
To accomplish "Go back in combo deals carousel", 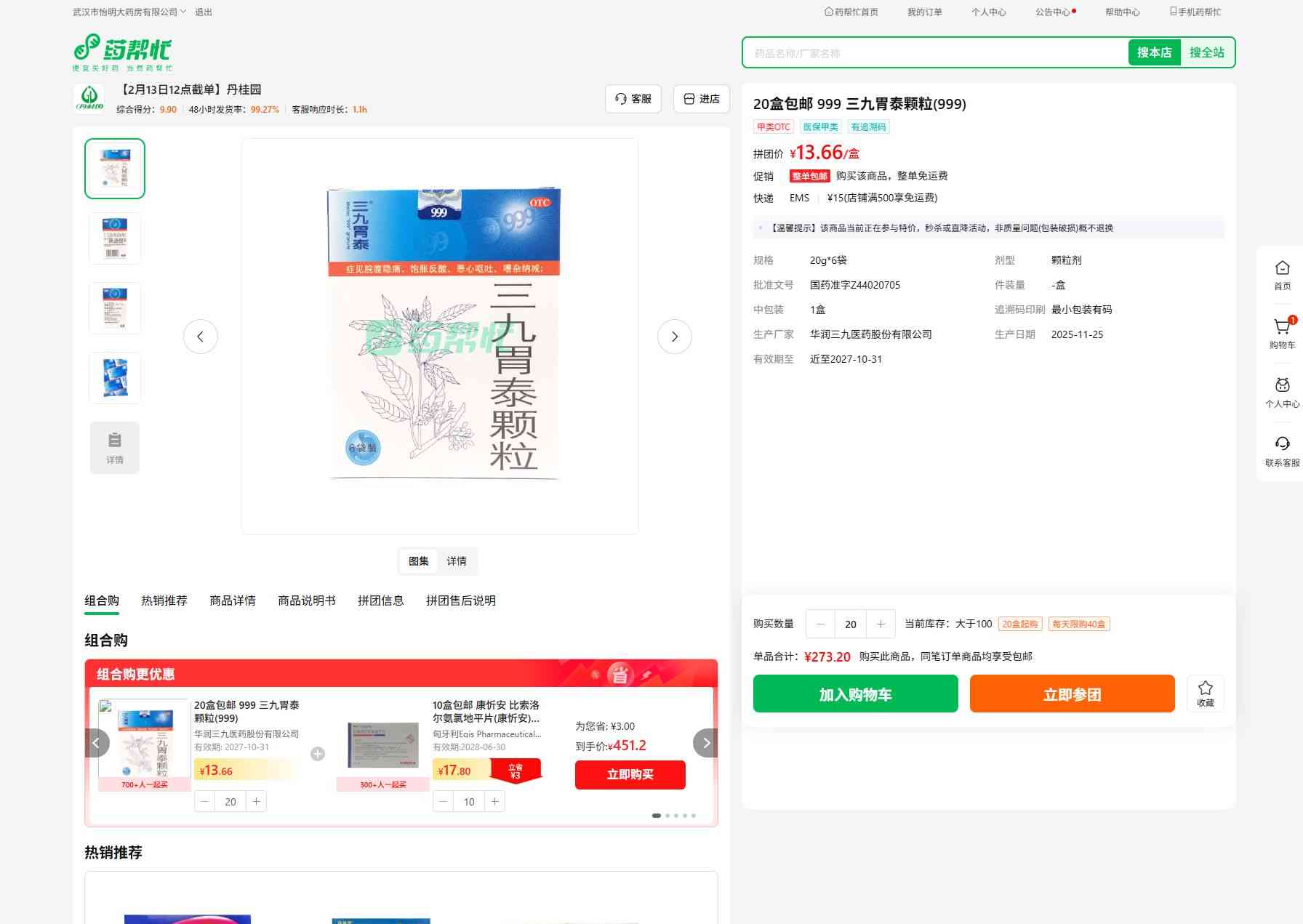I will [97, 743].
